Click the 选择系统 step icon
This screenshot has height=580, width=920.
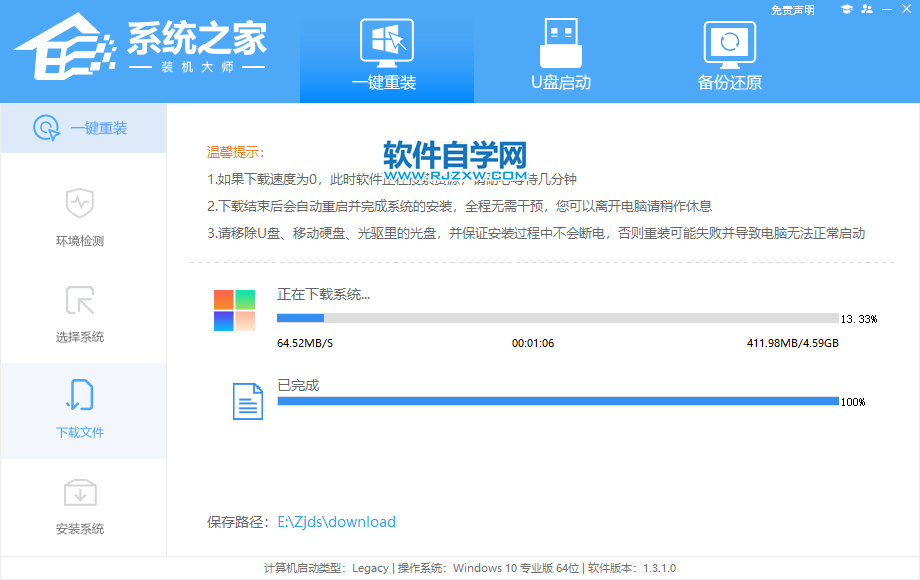pyautogui.click(x=80, y=300)
